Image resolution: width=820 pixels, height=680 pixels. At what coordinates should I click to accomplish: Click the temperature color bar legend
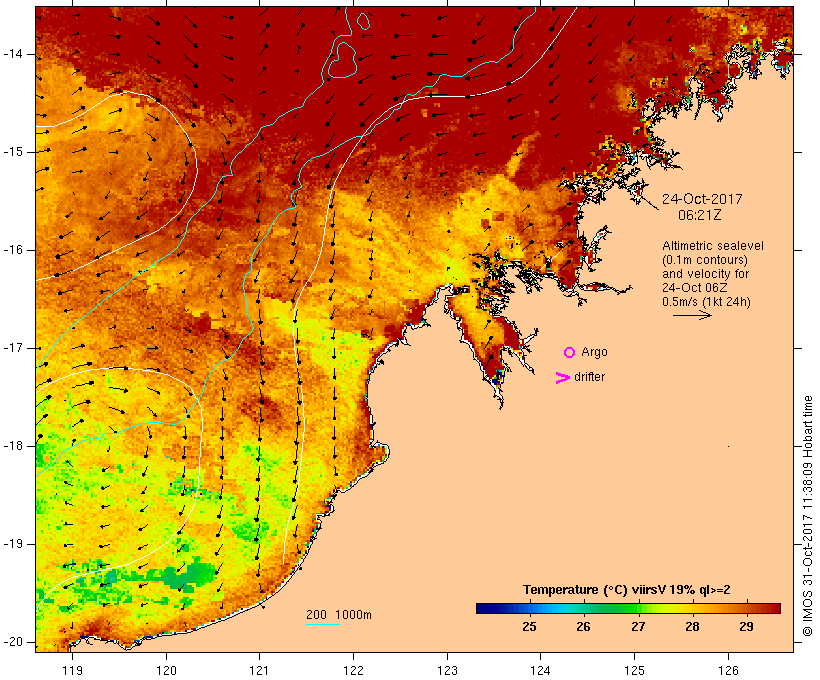(628, 608)
